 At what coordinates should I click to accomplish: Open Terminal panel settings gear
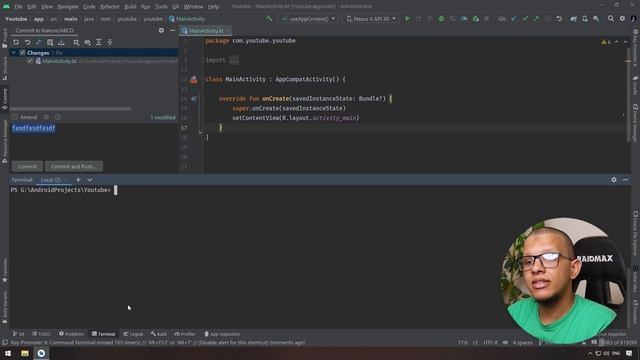point(614,180)
